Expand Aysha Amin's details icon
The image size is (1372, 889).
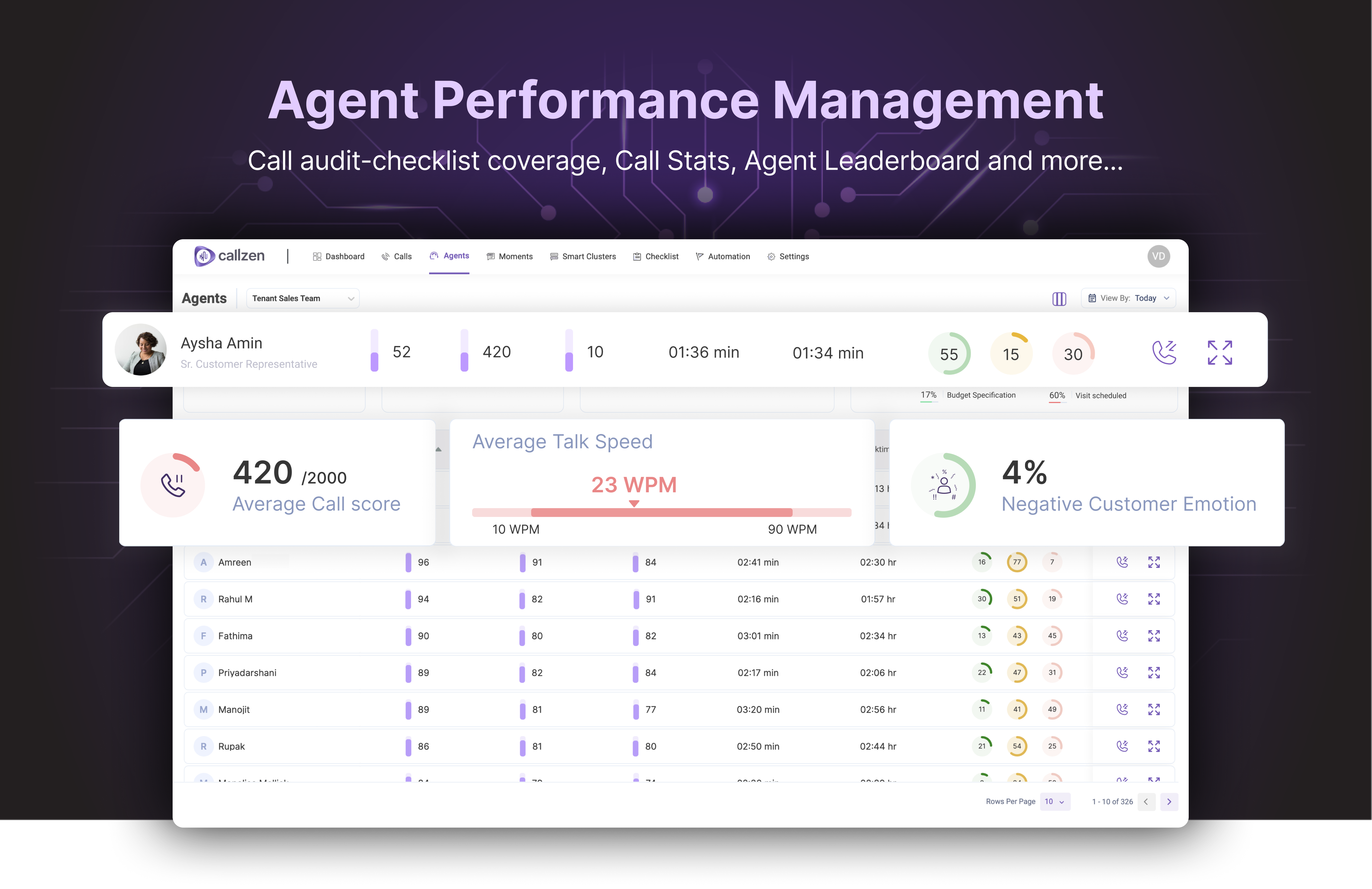1220,353
